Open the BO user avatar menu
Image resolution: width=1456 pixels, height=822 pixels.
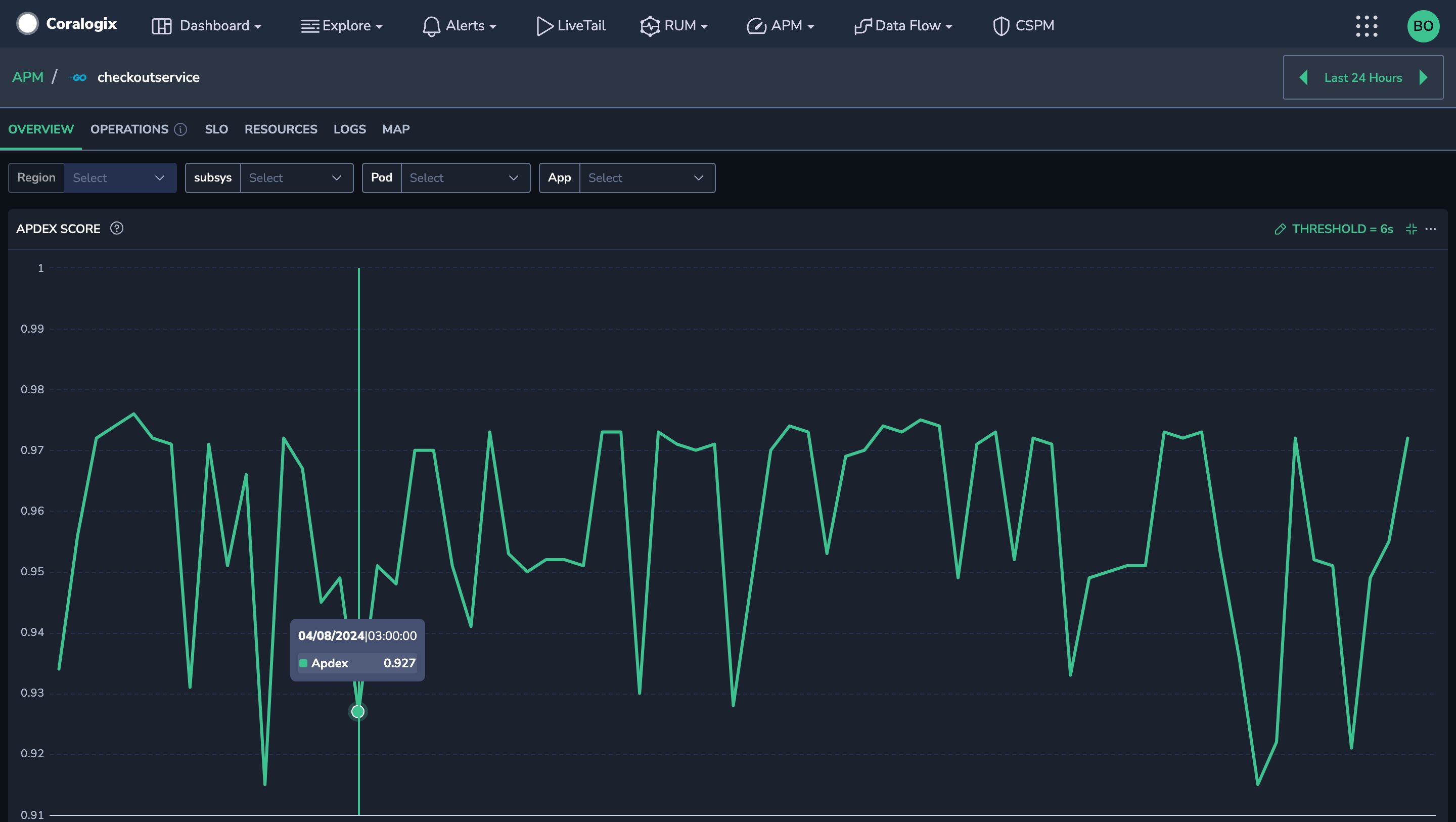(x=1423, y=26)
